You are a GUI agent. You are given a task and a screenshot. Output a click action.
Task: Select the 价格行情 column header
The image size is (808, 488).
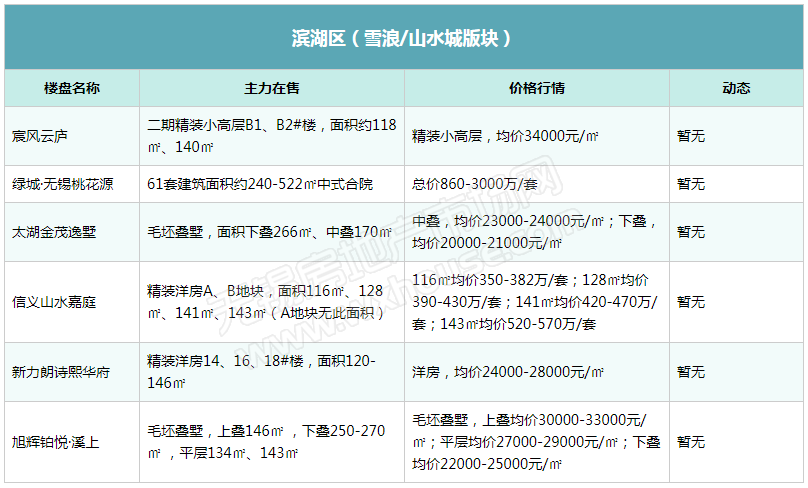point(537,88)
